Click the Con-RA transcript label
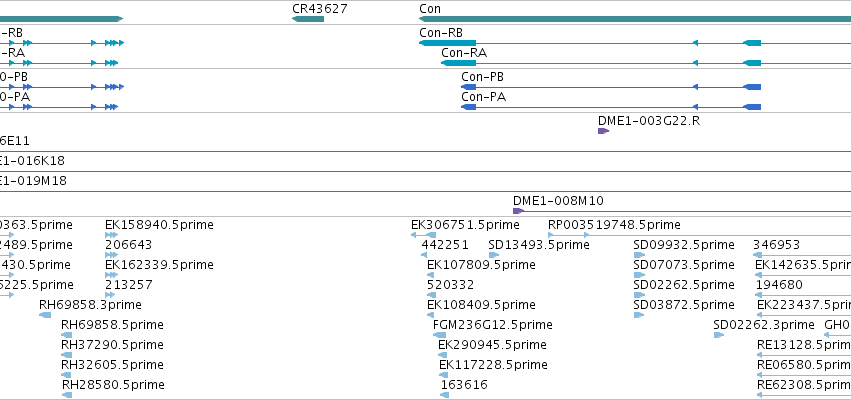The image size is (851, 400). tap(464, 53)
